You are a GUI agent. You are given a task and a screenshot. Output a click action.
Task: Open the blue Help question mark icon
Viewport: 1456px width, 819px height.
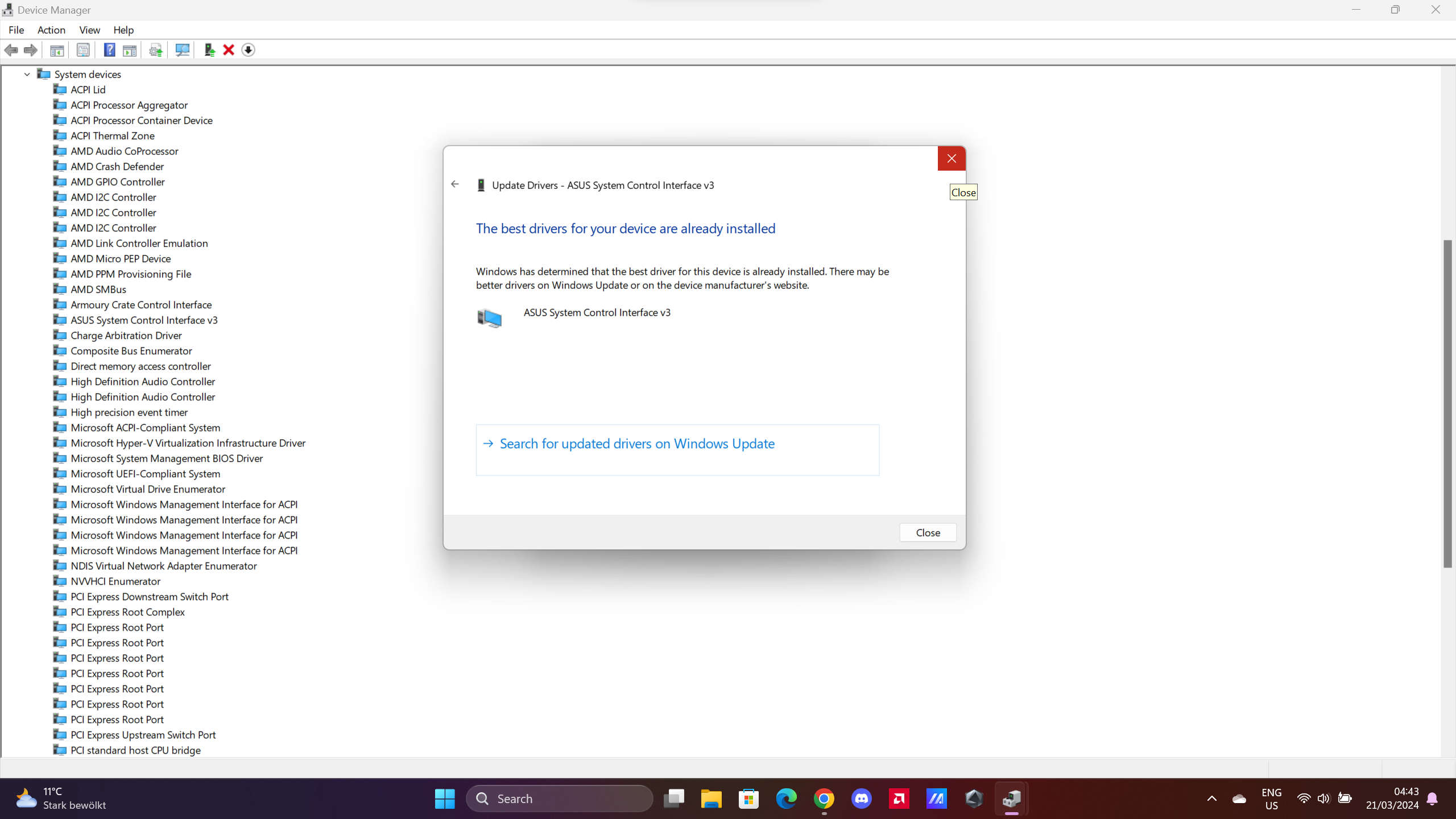tap(109, 50)
